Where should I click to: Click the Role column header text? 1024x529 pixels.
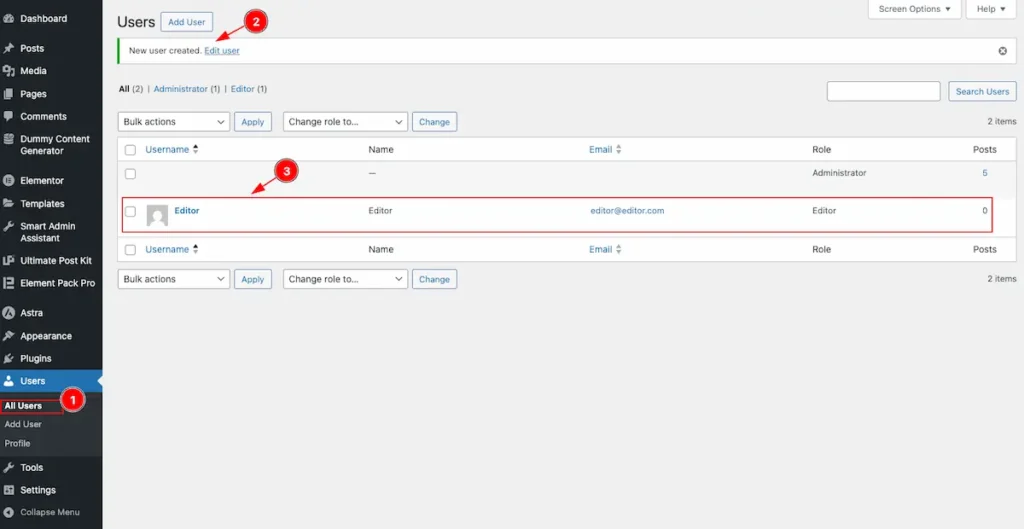click(x=822, y=150)
